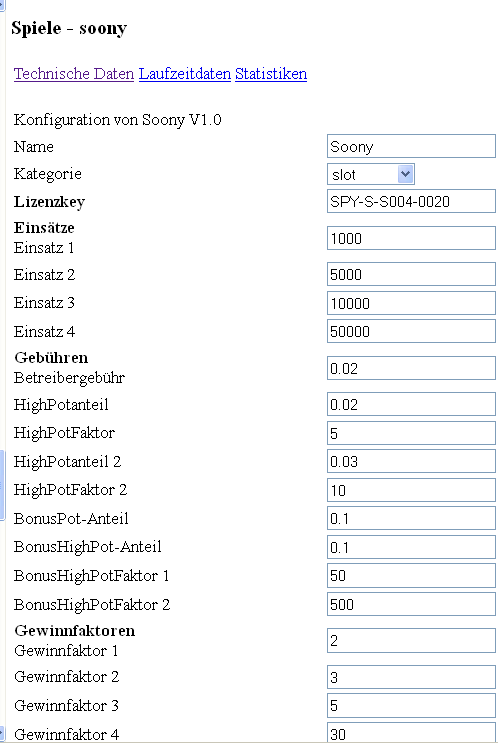Click the Name field containing Soony
498x743 pixels.
411,146
